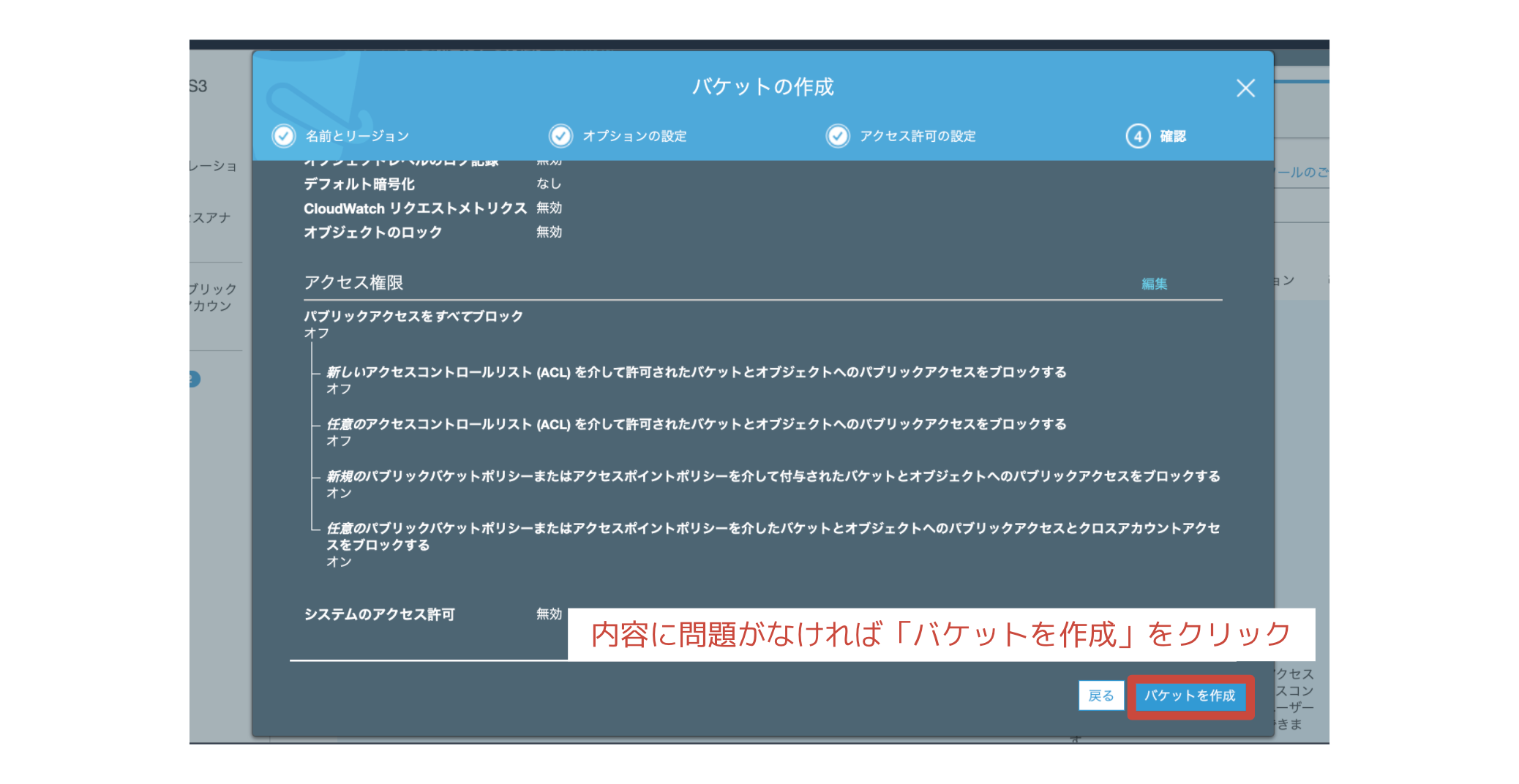Open 編集 link for アクセス権限 section

click(1154, 284)
